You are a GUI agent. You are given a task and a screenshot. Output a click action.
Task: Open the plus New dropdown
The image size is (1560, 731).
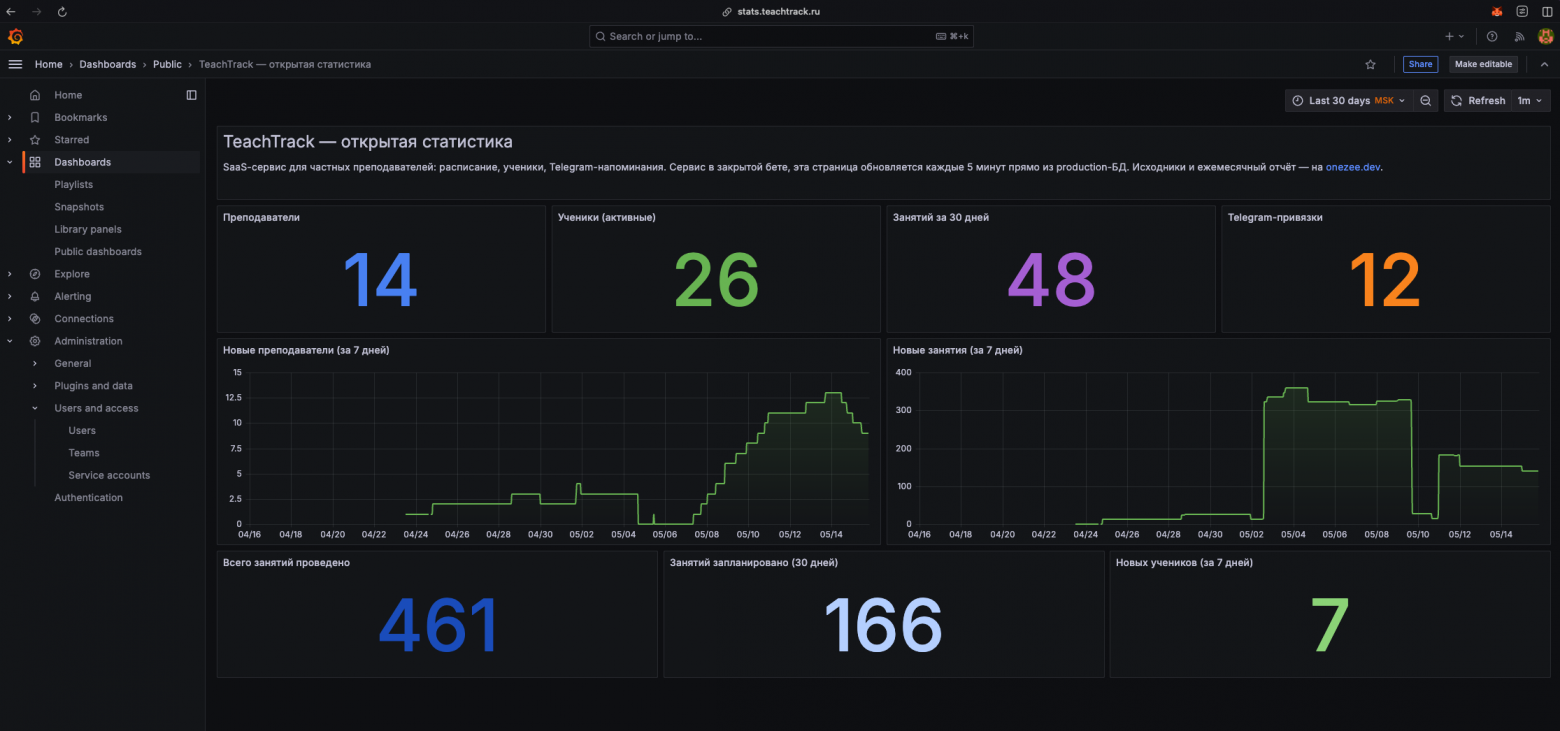point(1454,36)
